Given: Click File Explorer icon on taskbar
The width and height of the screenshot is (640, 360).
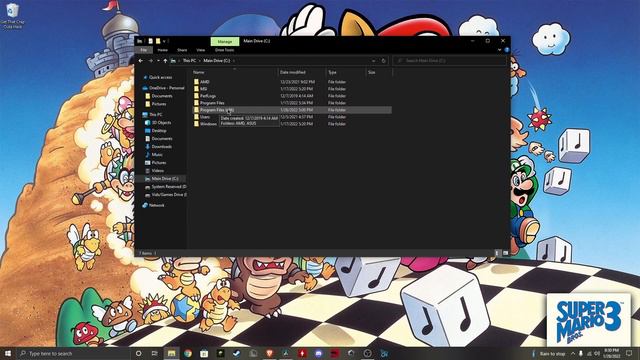Looking at the screenshot, I should point(171,353).
